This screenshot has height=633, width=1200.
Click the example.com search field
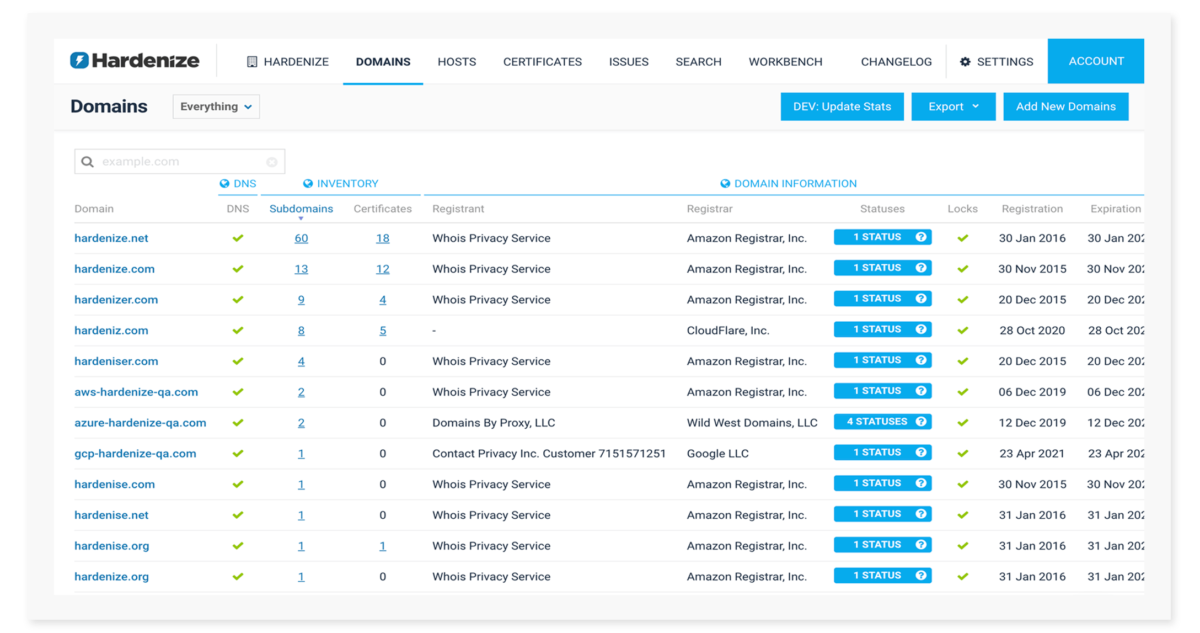(180, 162)
